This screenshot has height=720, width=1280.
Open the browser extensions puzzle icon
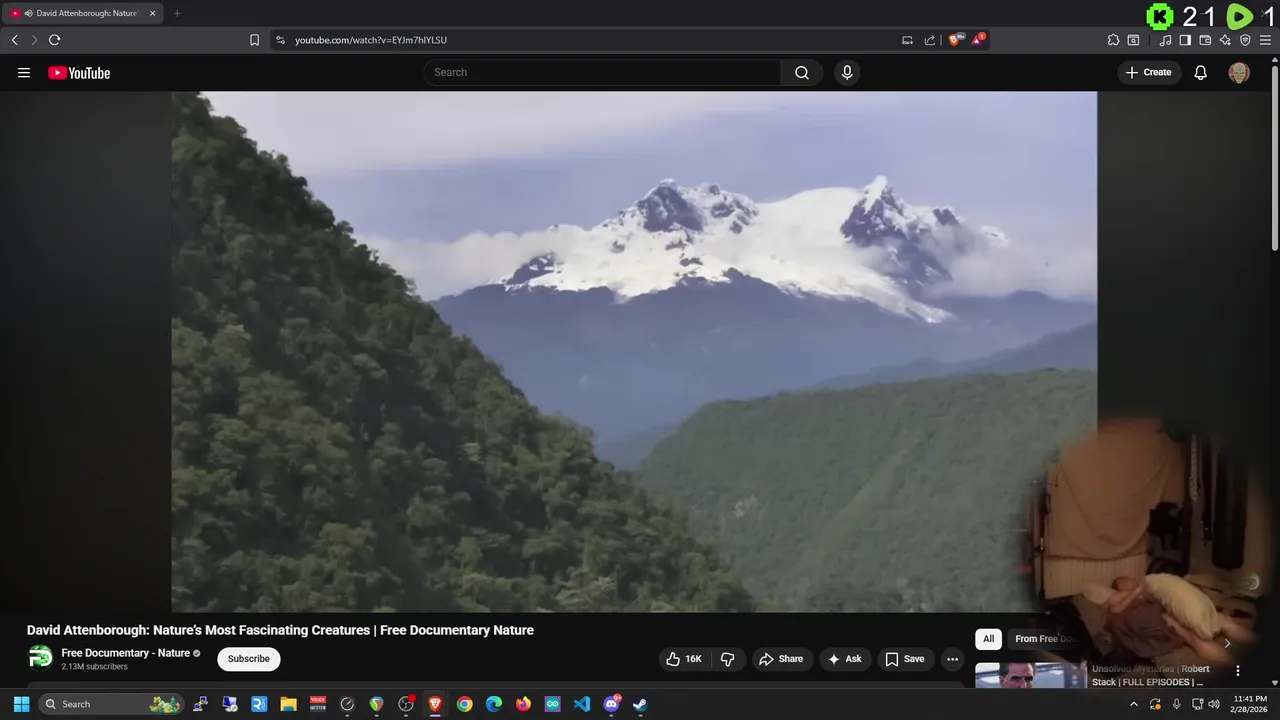[1113, 40]
